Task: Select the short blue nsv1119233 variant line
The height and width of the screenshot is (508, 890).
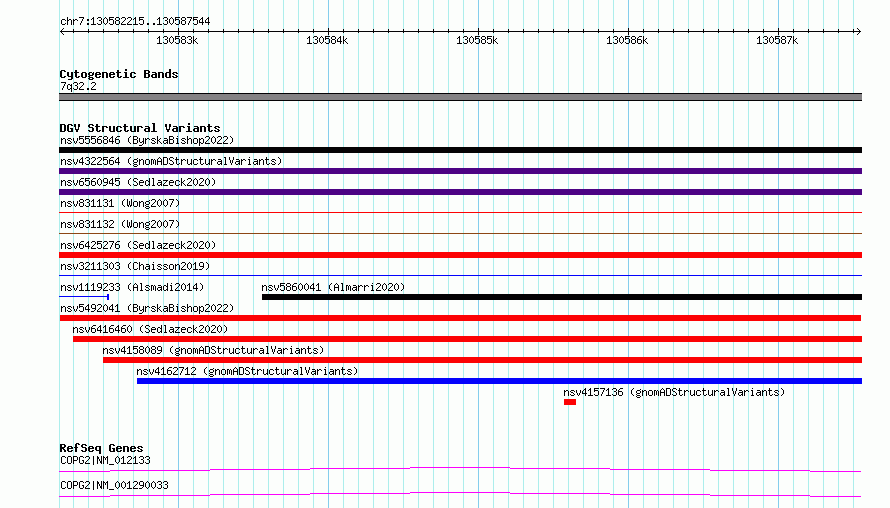Action: (84, 297)
